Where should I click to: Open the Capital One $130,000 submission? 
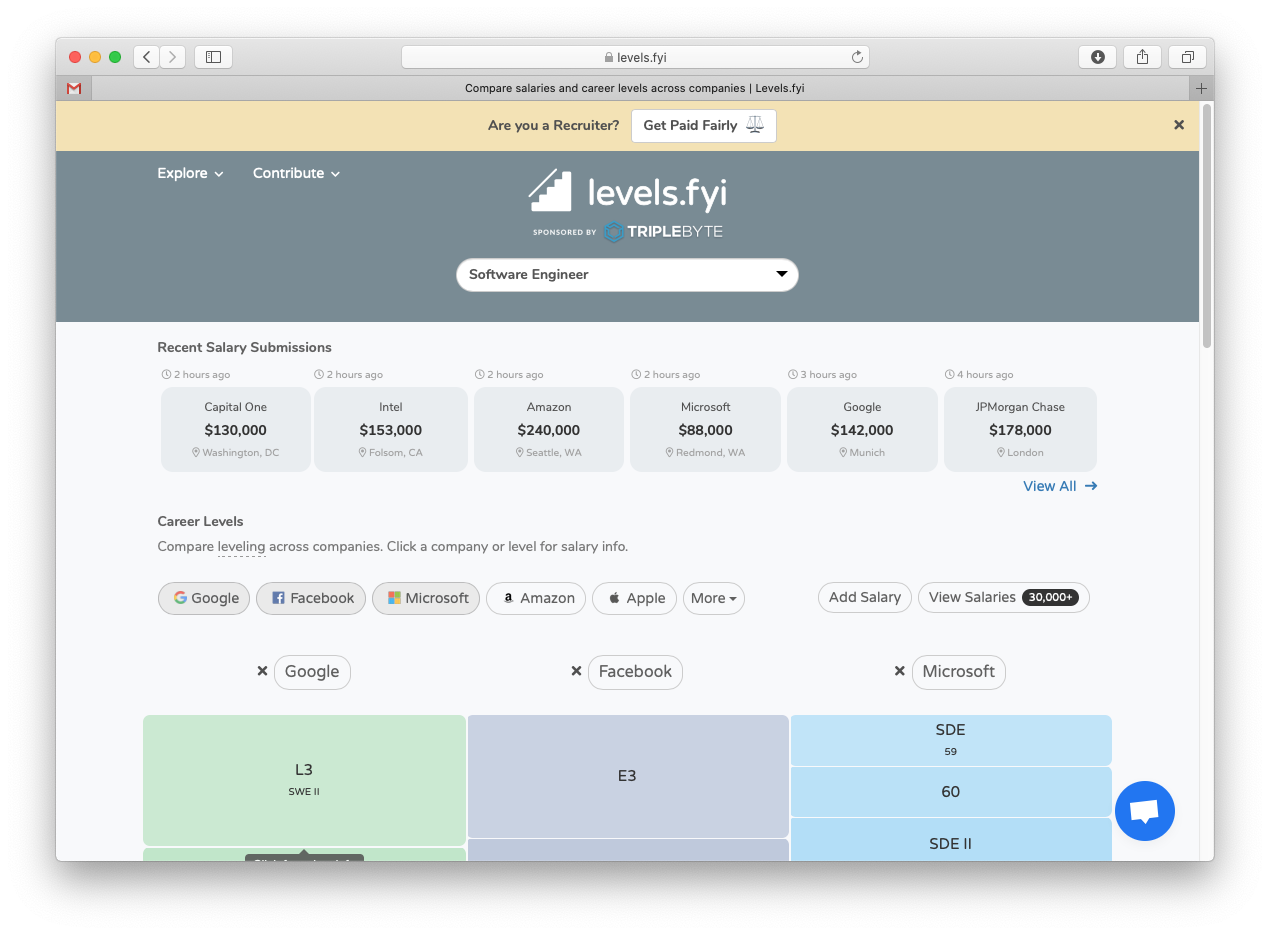pyautogui.click(x=236, y=429)
